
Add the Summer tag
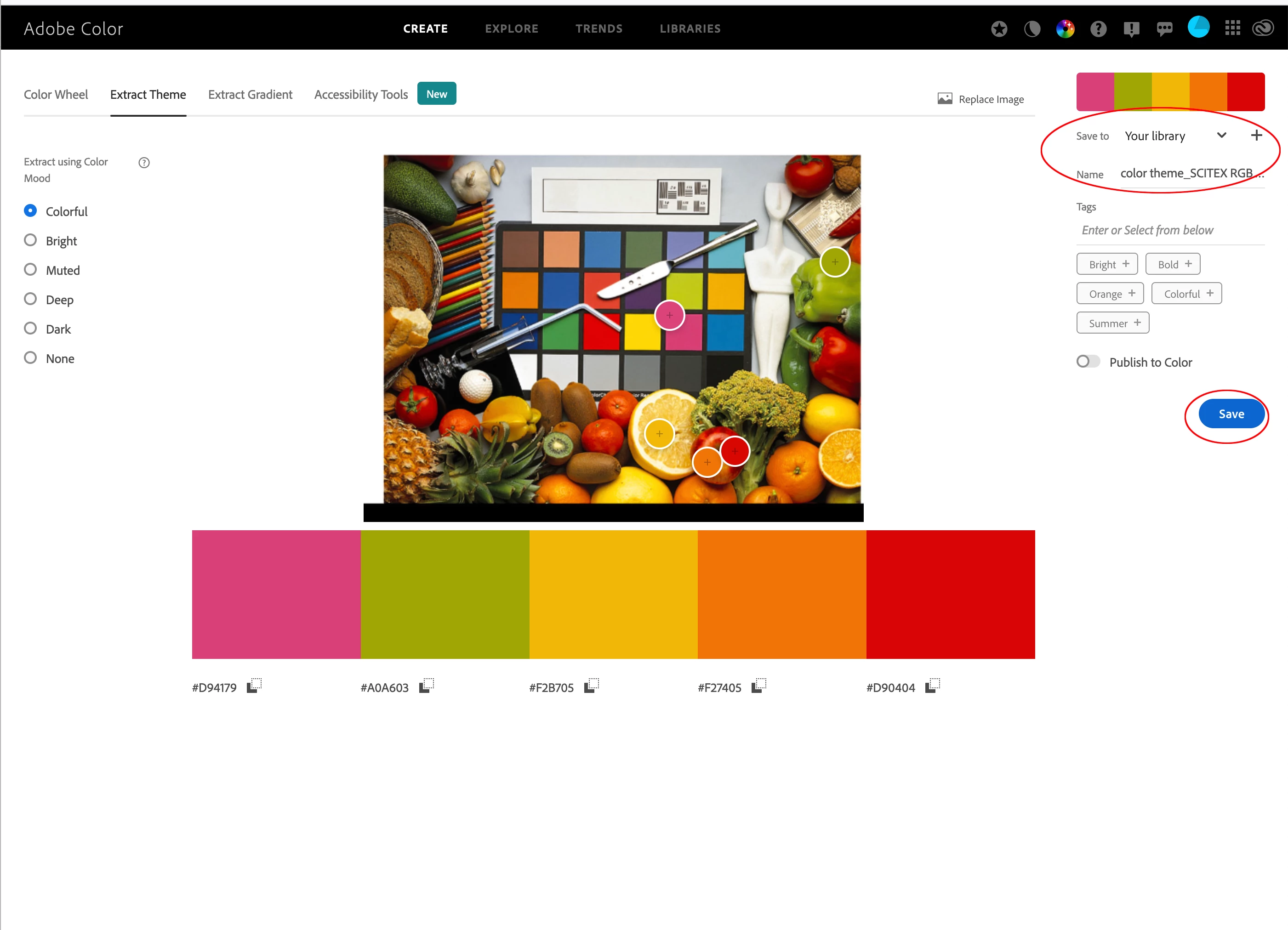(x=1112, y=323)
